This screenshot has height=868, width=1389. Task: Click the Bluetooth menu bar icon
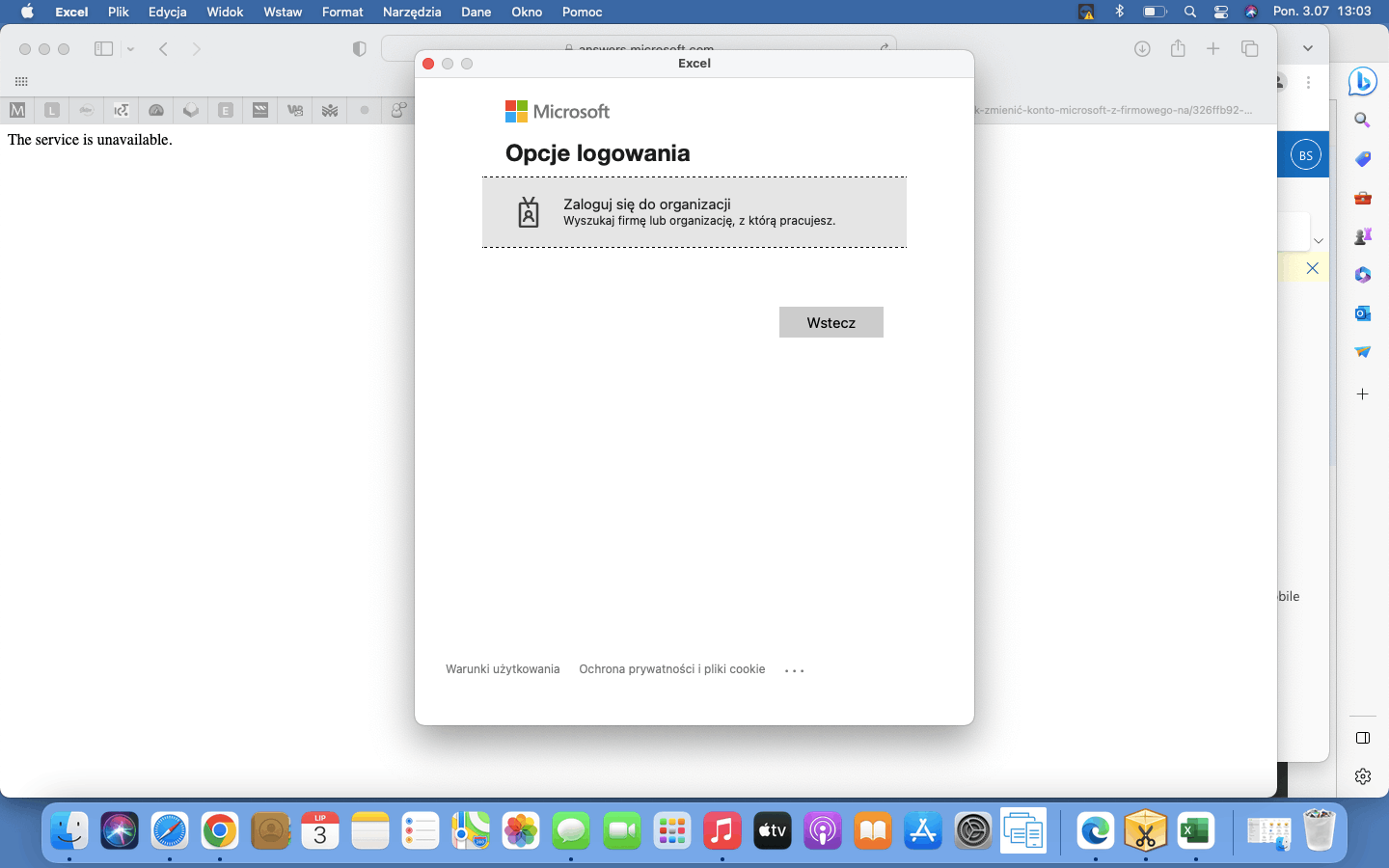pos(1119,12)
